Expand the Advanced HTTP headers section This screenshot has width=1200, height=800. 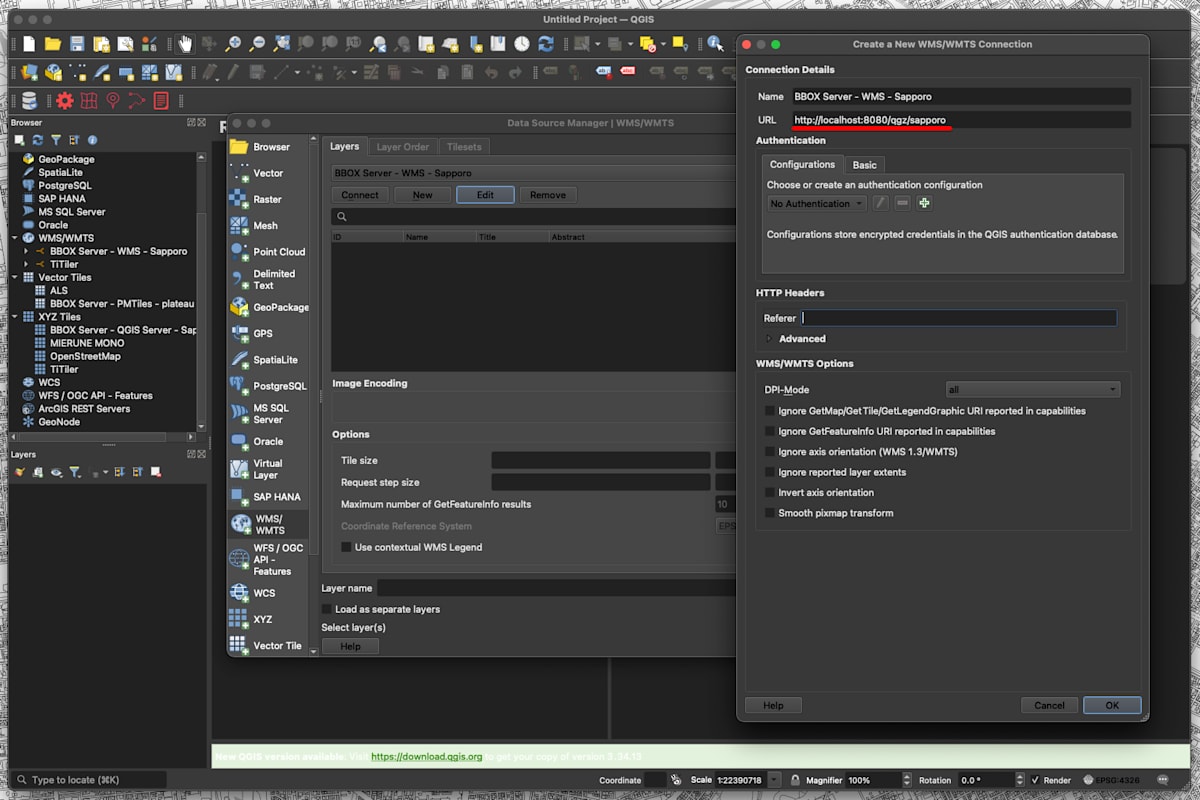click(769, 339)
